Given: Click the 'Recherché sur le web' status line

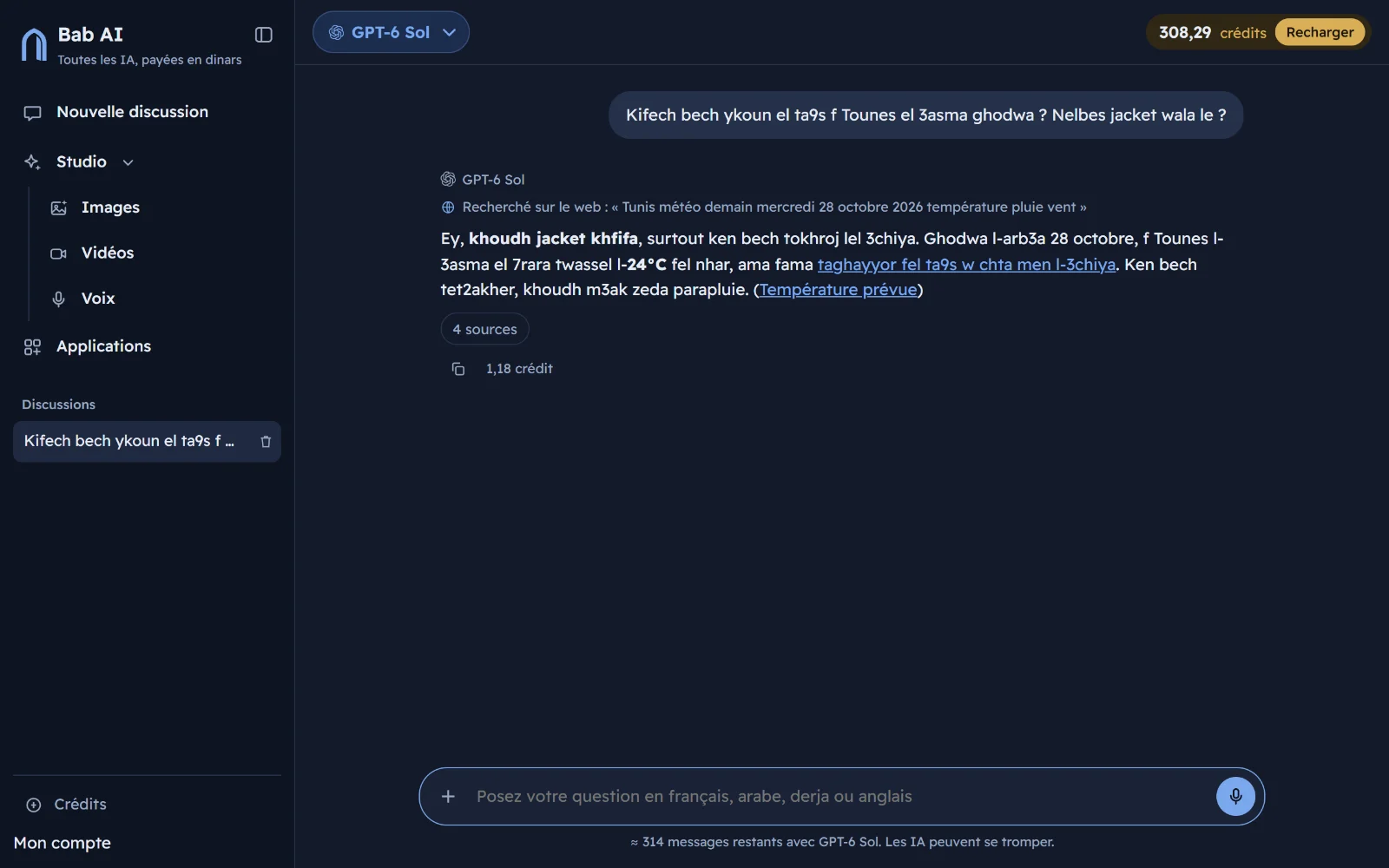Looking at the screenshot, I should coord(764,207).
